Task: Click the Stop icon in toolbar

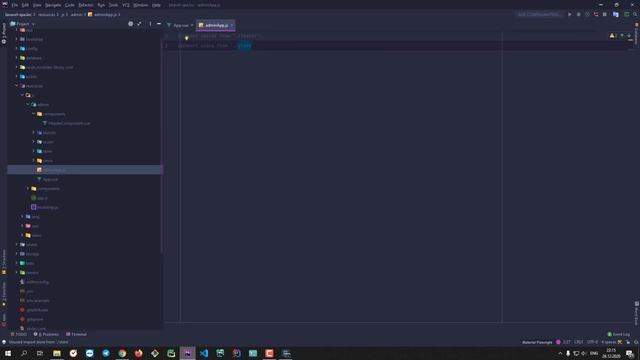Action: coord(604,15)
